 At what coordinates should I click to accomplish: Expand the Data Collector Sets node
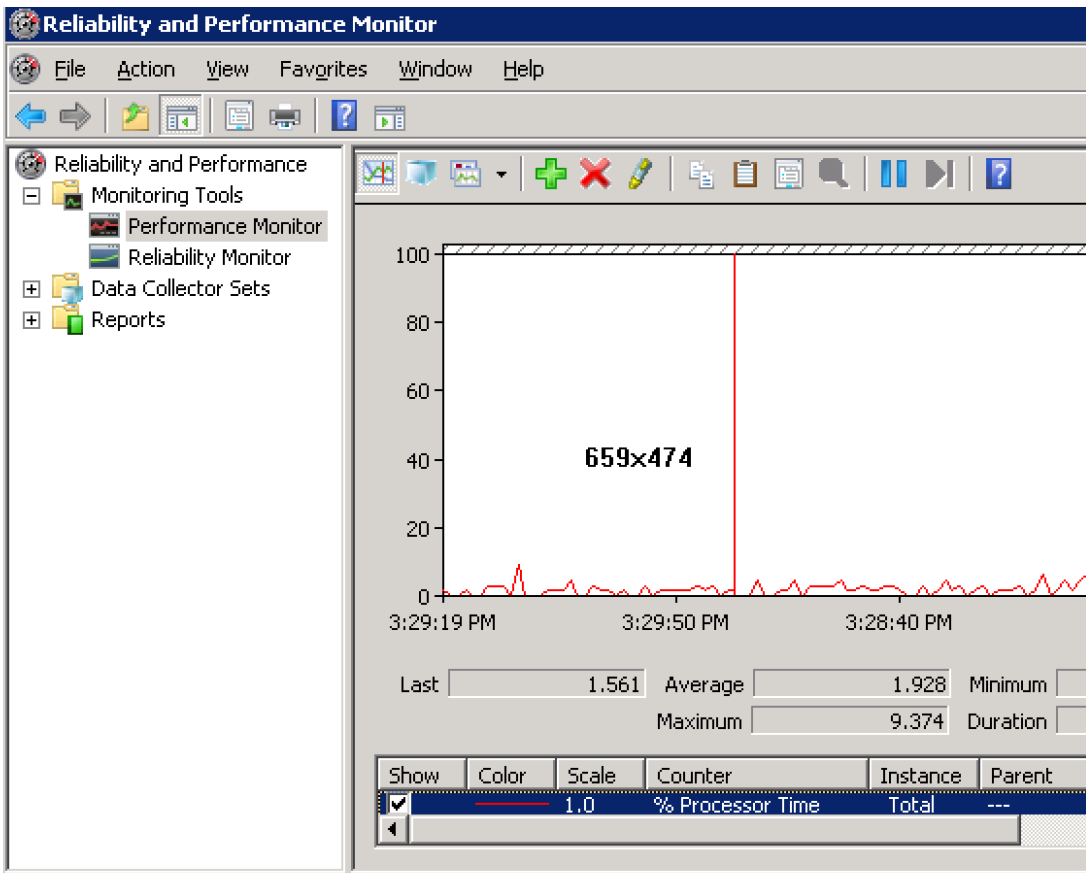(x=32, y=289)
